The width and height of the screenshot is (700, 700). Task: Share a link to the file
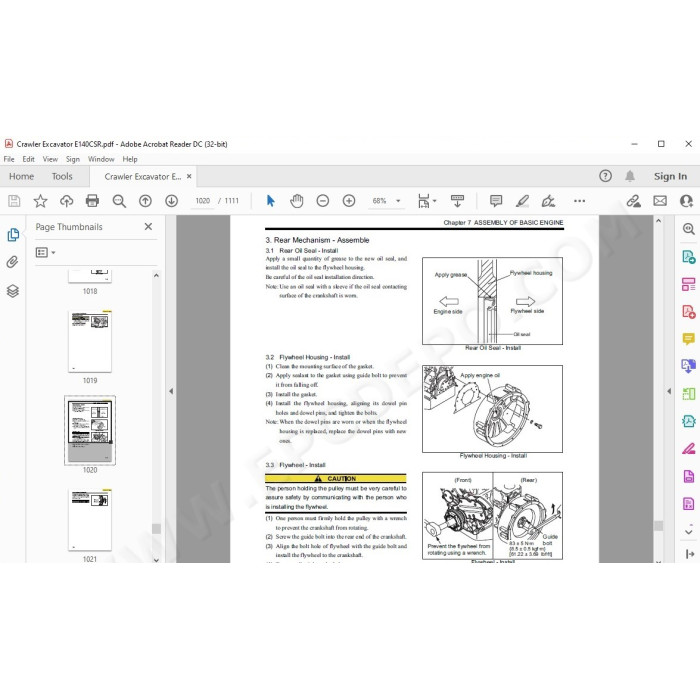(x=633, y=201)
